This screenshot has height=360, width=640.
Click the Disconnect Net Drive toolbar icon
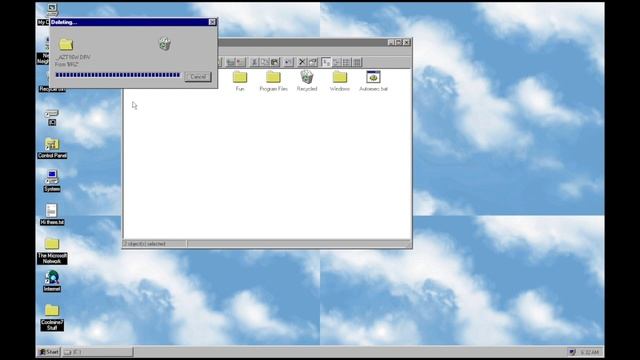[x=241, y=62]
